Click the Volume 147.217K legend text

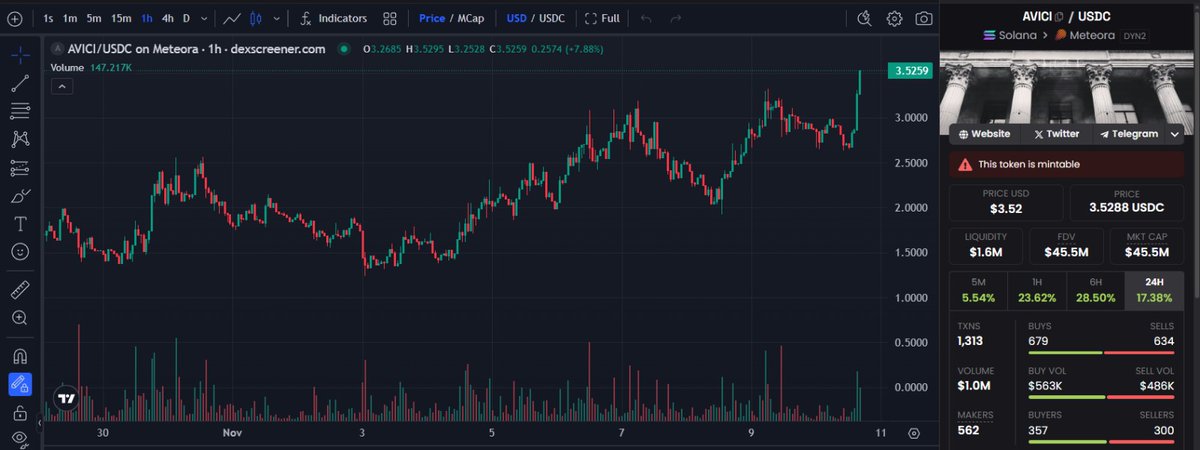92,67
